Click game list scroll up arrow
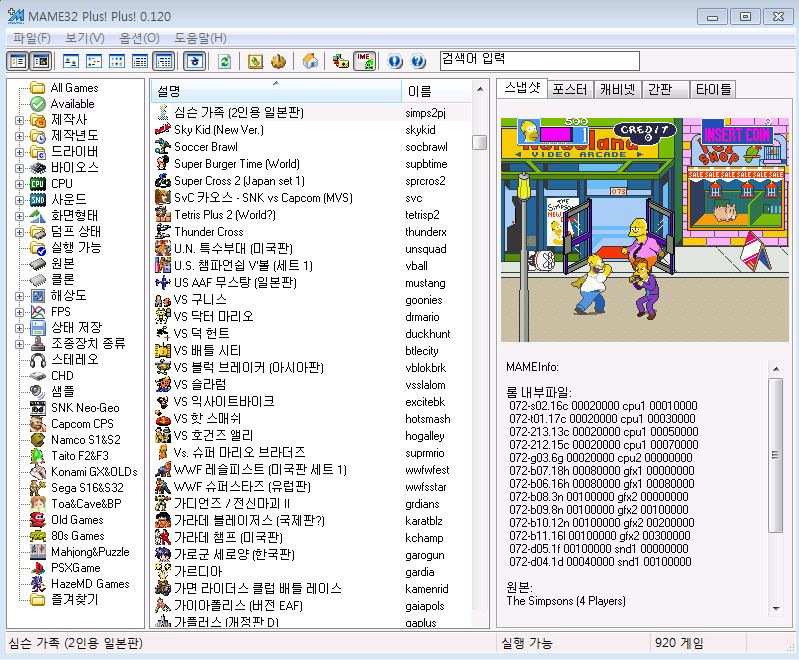The width and height of the screenshot is (799, 660). [480, 89]
